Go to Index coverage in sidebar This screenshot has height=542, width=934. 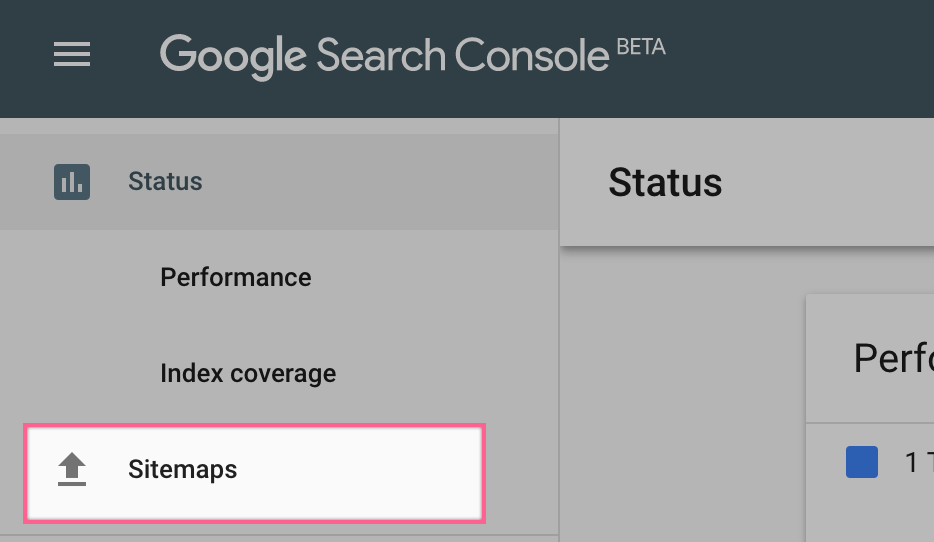247,374
